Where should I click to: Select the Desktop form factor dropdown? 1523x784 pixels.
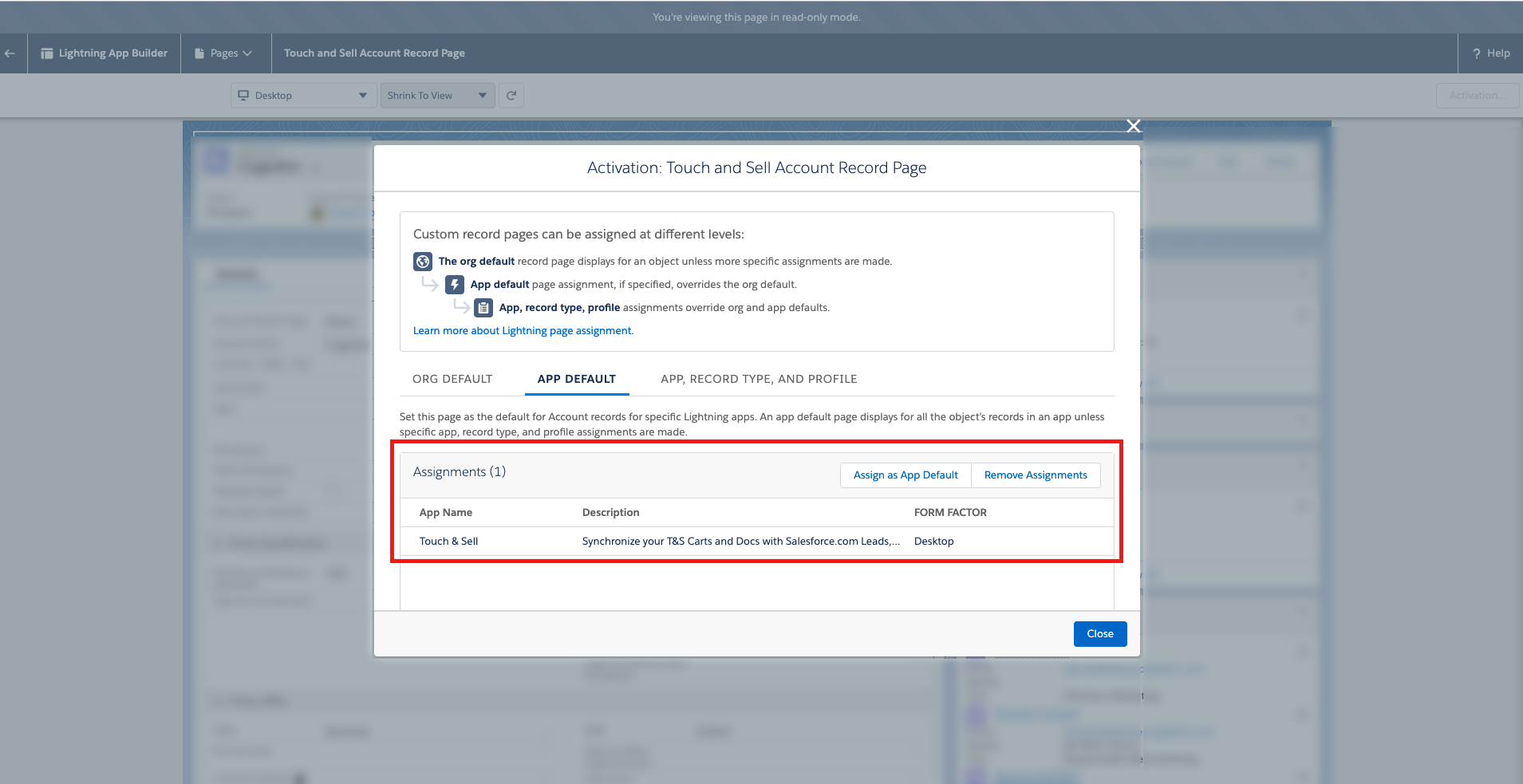[303, 96]
